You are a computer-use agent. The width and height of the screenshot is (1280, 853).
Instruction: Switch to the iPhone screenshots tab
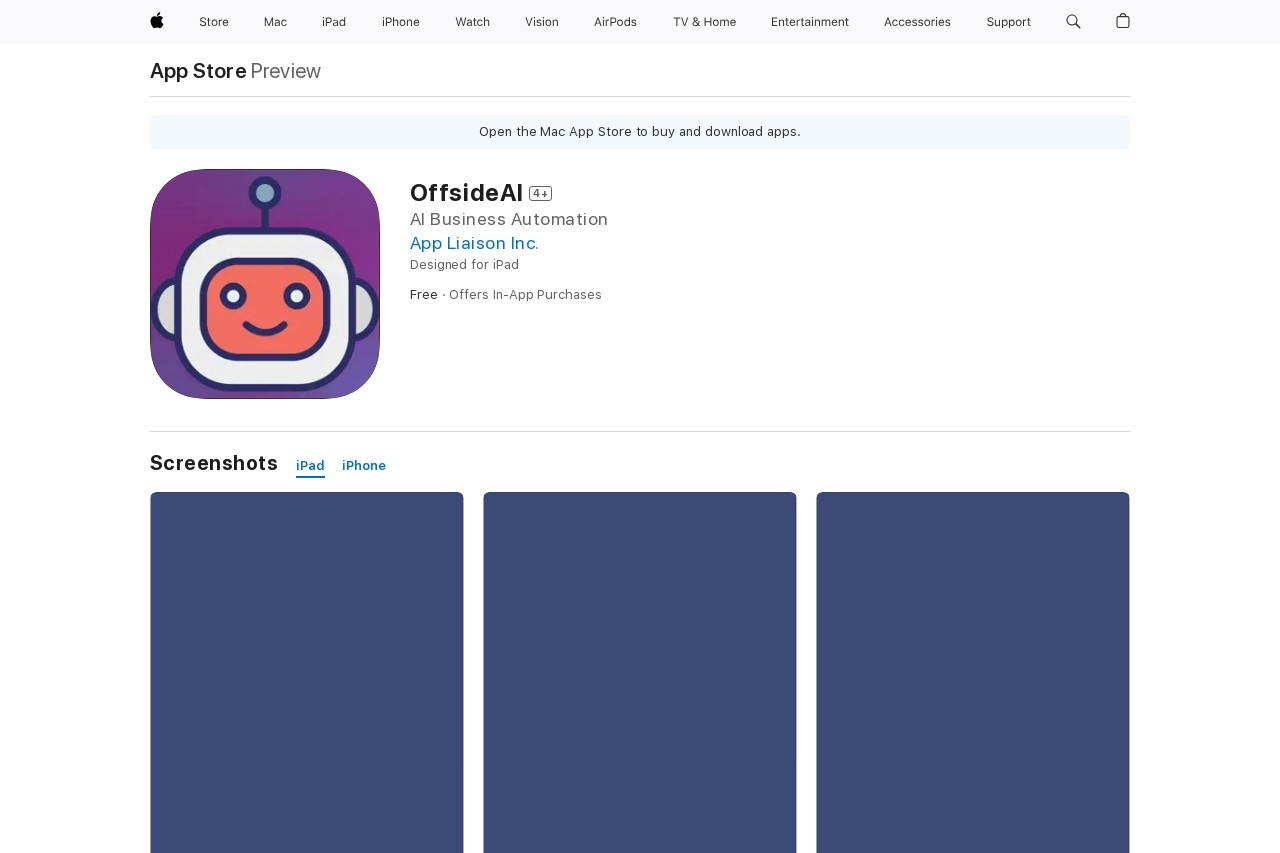coord(364,466)
